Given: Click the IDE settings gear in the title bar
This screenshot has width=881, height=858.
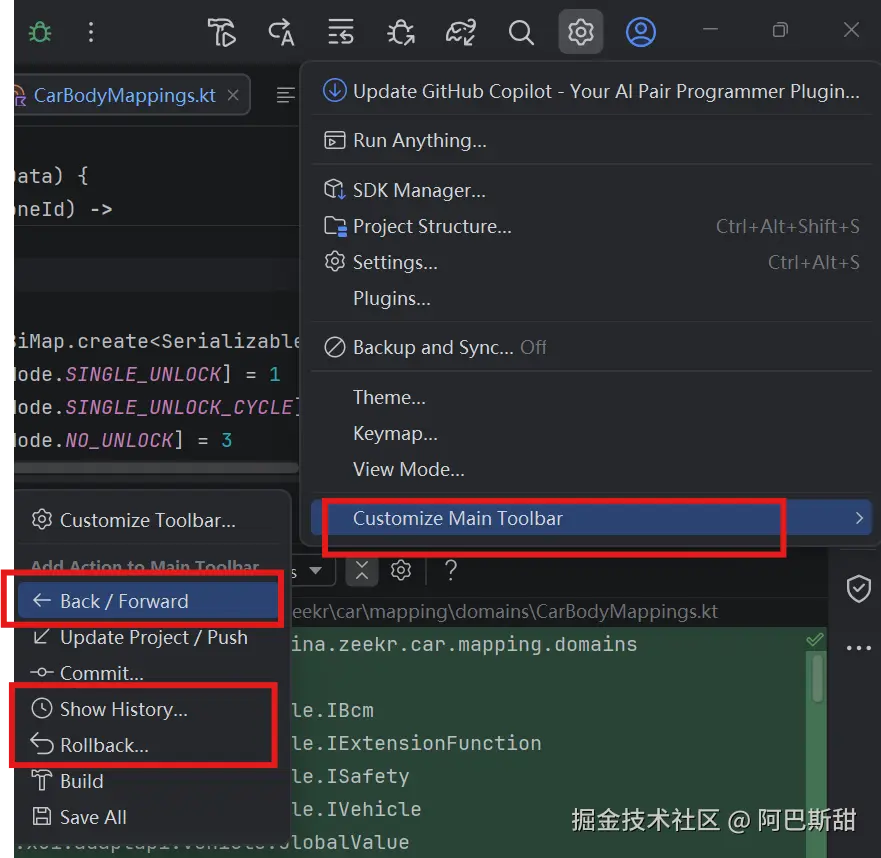Looking at the screenshot, I should 580,32.
